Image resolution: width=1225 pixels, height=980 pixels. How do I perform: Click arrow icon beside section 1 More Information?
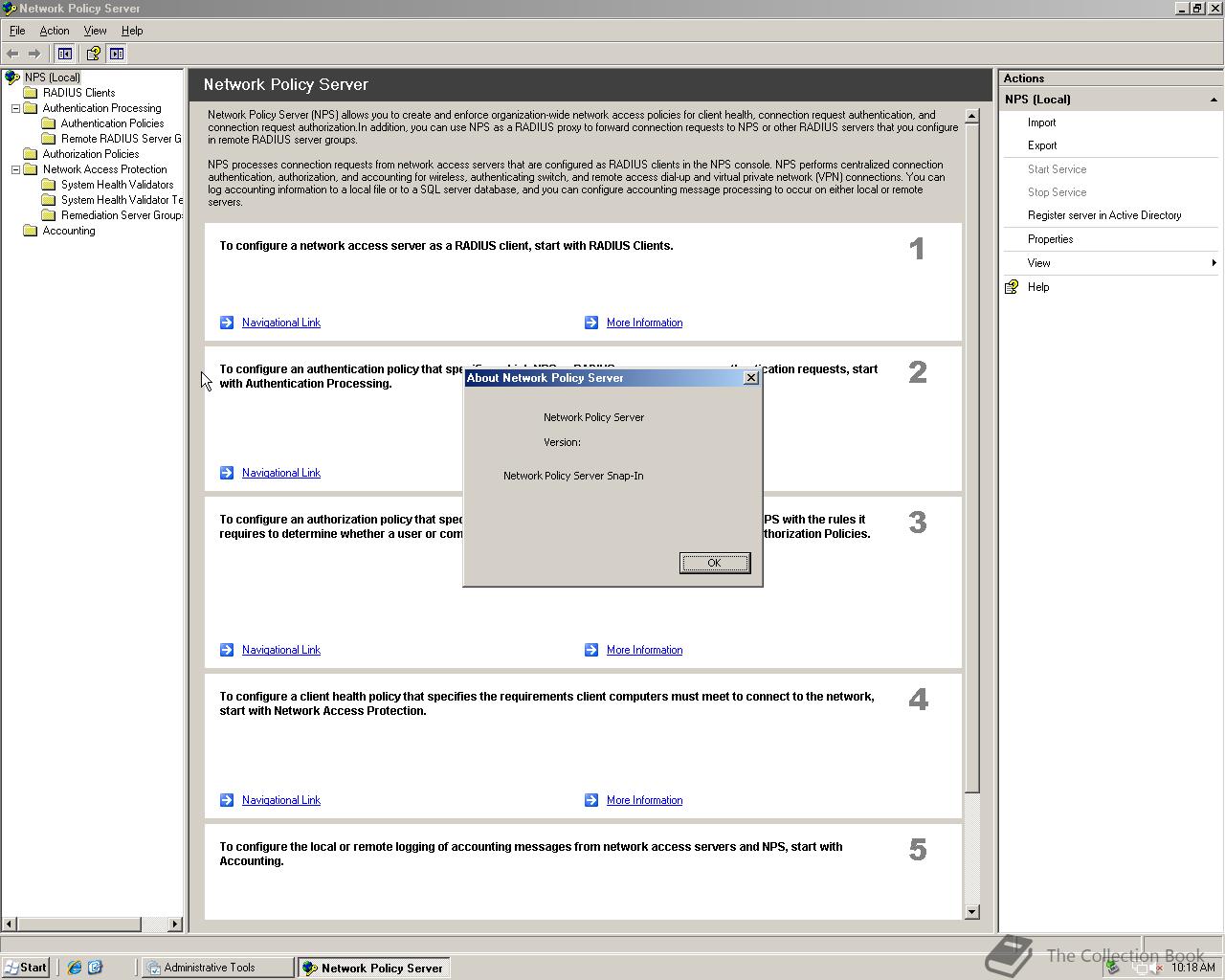[591, 323]
